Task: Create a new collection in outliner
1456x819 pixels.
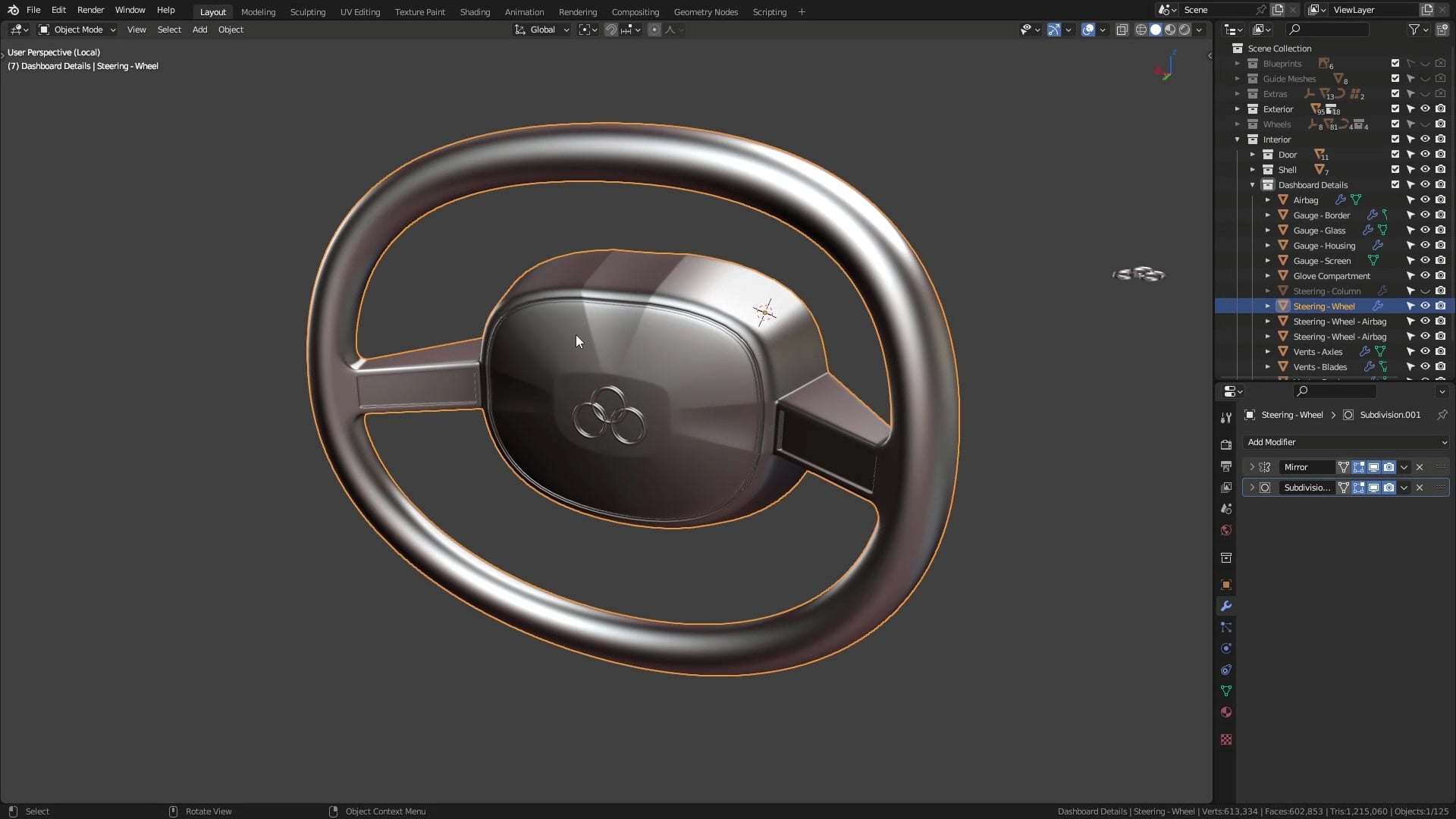Action: click(x=1442, y=30)
